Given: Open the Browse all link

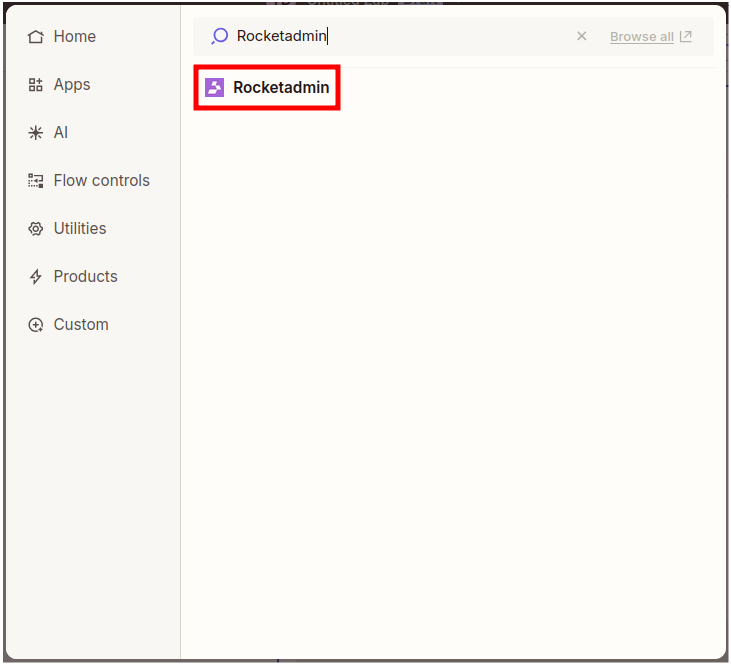Looking at the screenshot, I should [x=641, y=36].
